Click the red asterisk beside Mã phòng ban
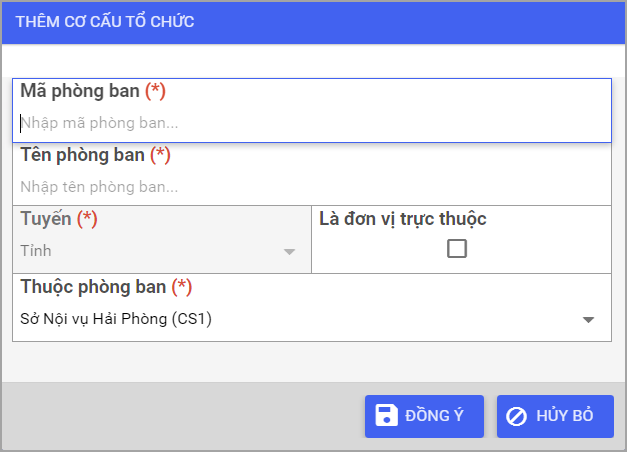Screen dimensions: 627x452 [155, 91]
